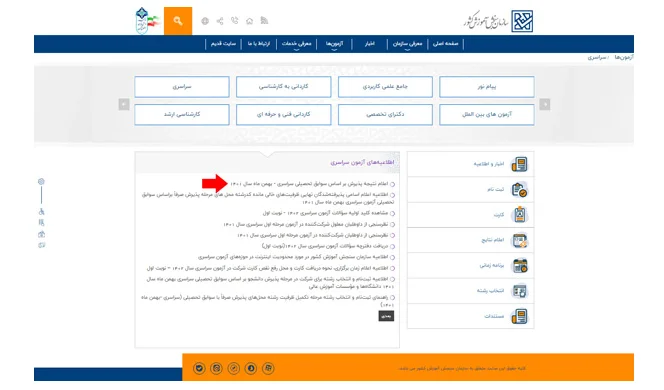This screenshot has height=390, width=664.
Task: Open link نظرسنجی از داوطلبان معلول شرکت‌کننده
Action: click(306, 224)
